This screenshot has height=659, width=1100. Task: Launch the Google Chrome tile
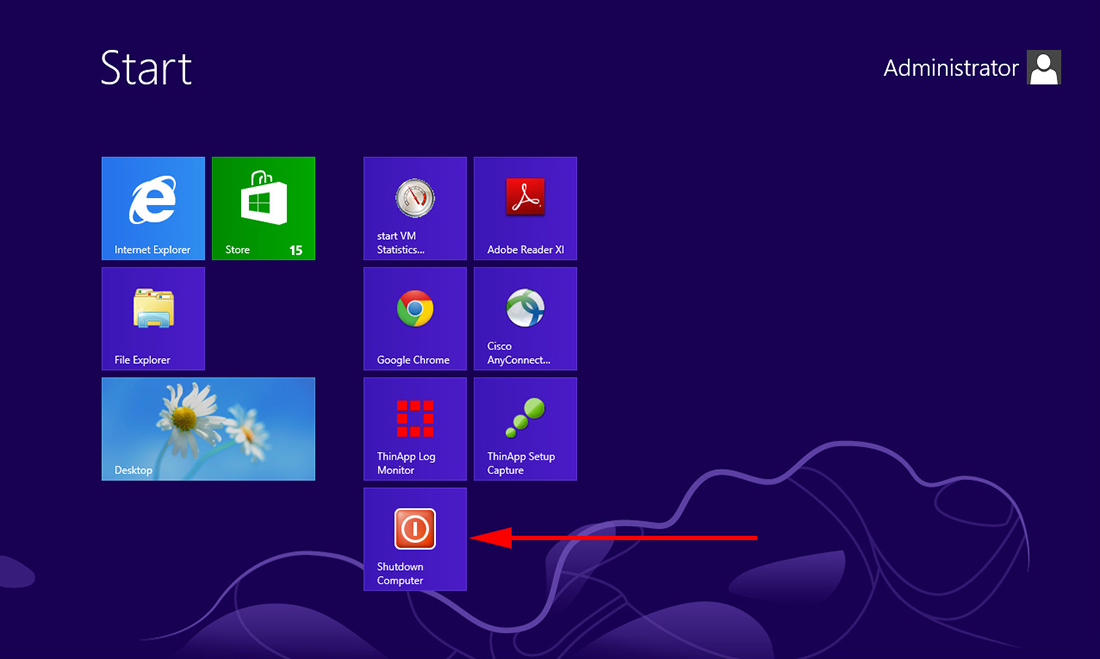click(415, 319)
